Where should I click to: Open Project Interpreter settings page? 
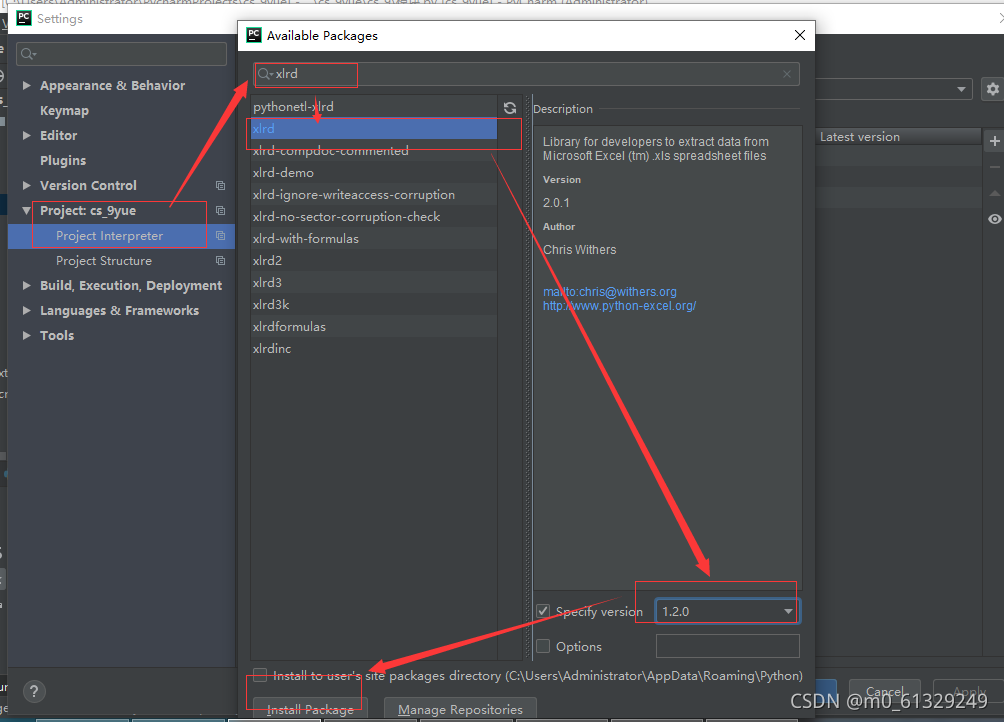tap(109, 236)
